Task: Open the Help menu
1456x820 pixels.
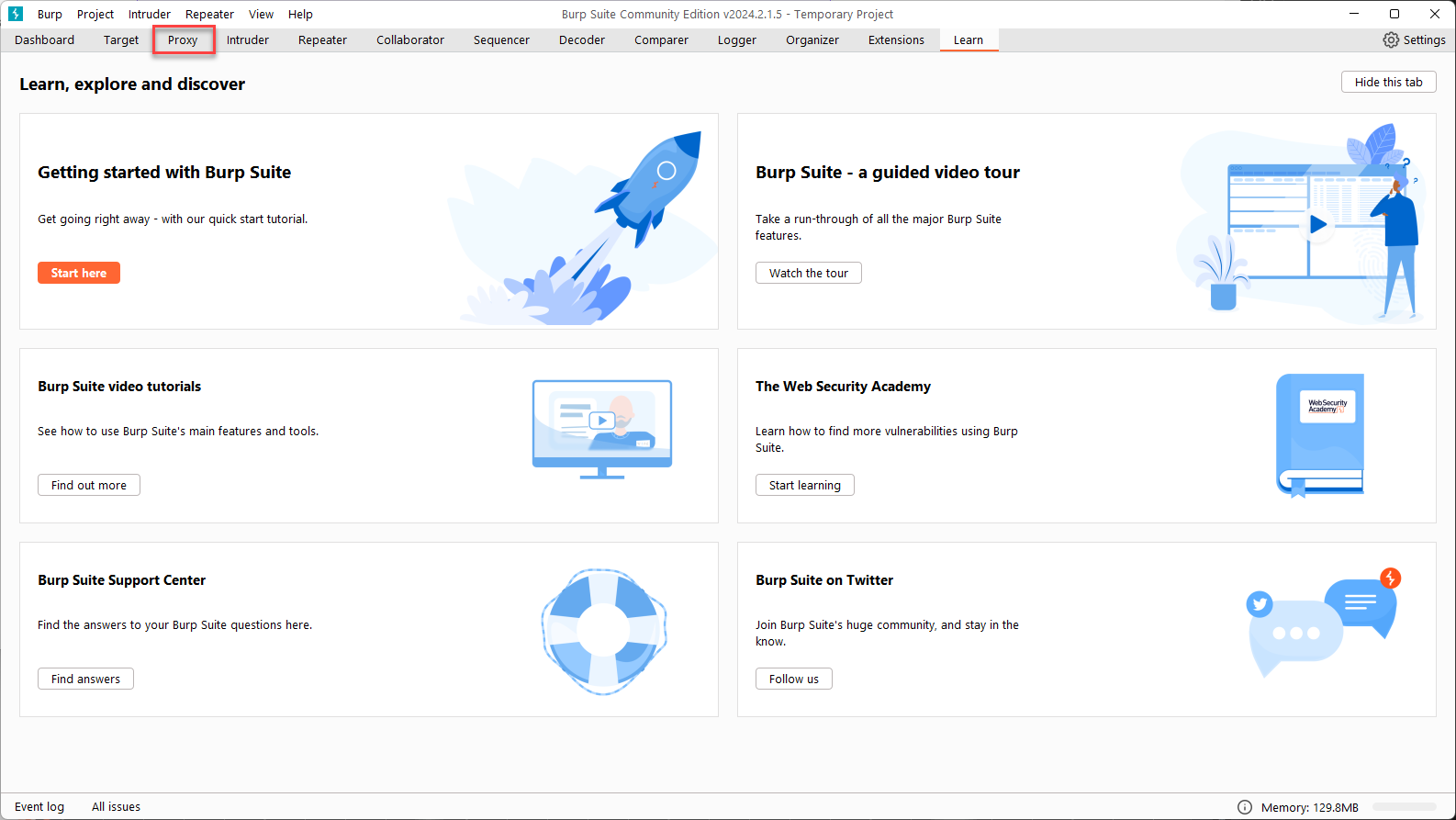Action: pyautogui.click(x=300, y=14)
